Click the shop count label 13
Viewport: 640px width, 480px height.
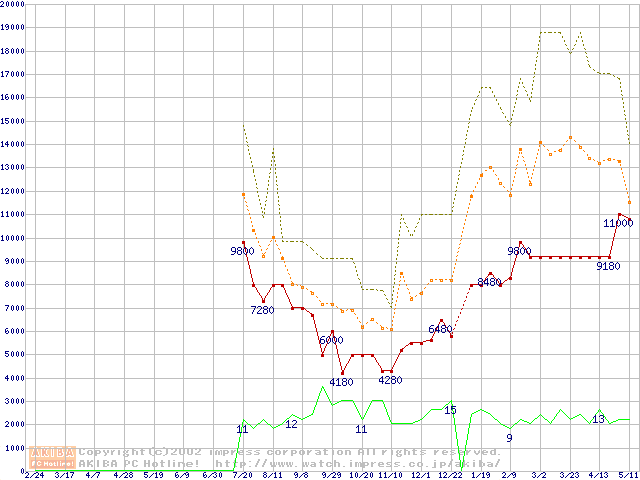click(598, 419)
